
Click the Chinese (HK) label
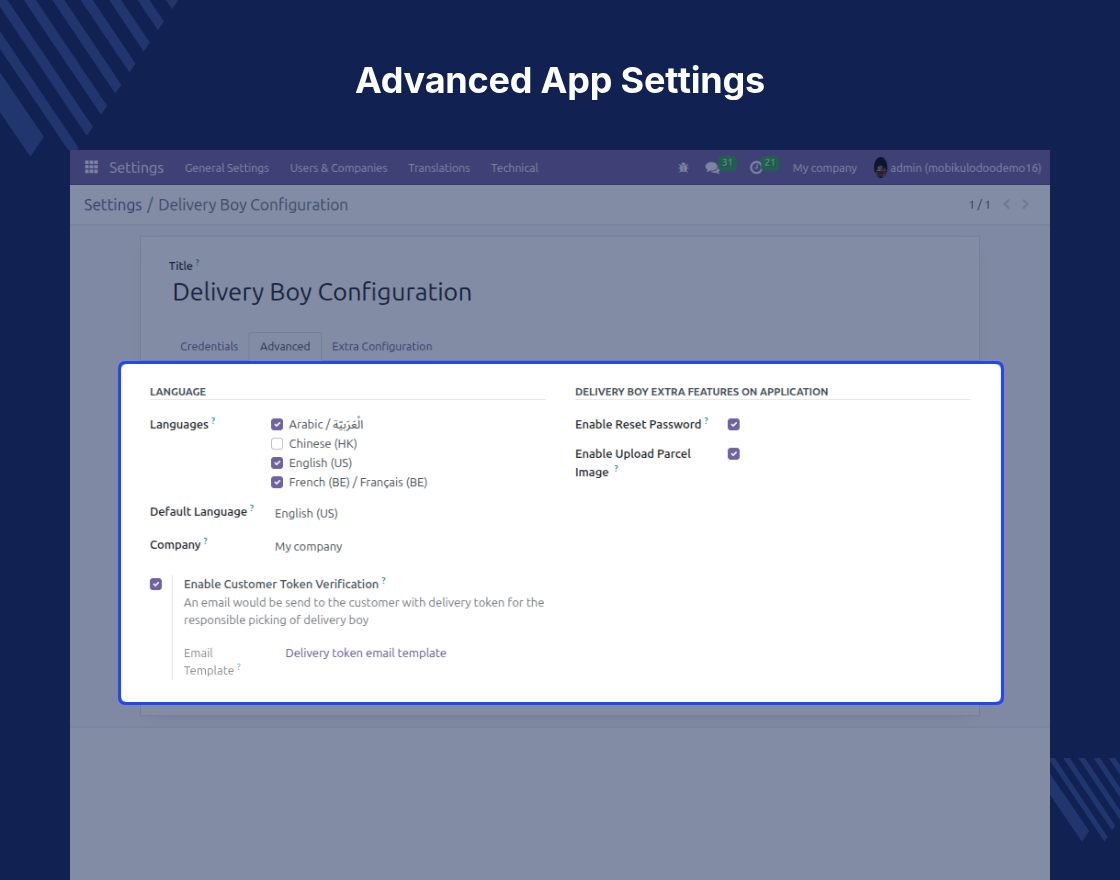point(323,444)
